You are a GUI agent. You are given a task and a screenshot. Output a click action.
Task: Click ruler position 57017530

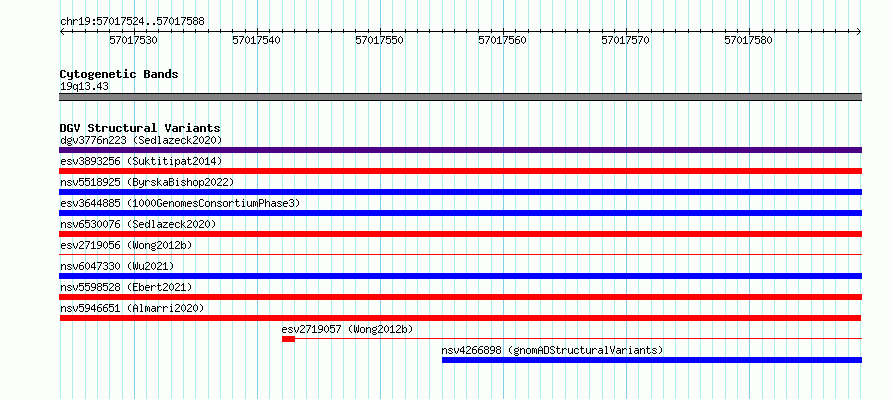(x=133, y=40)
